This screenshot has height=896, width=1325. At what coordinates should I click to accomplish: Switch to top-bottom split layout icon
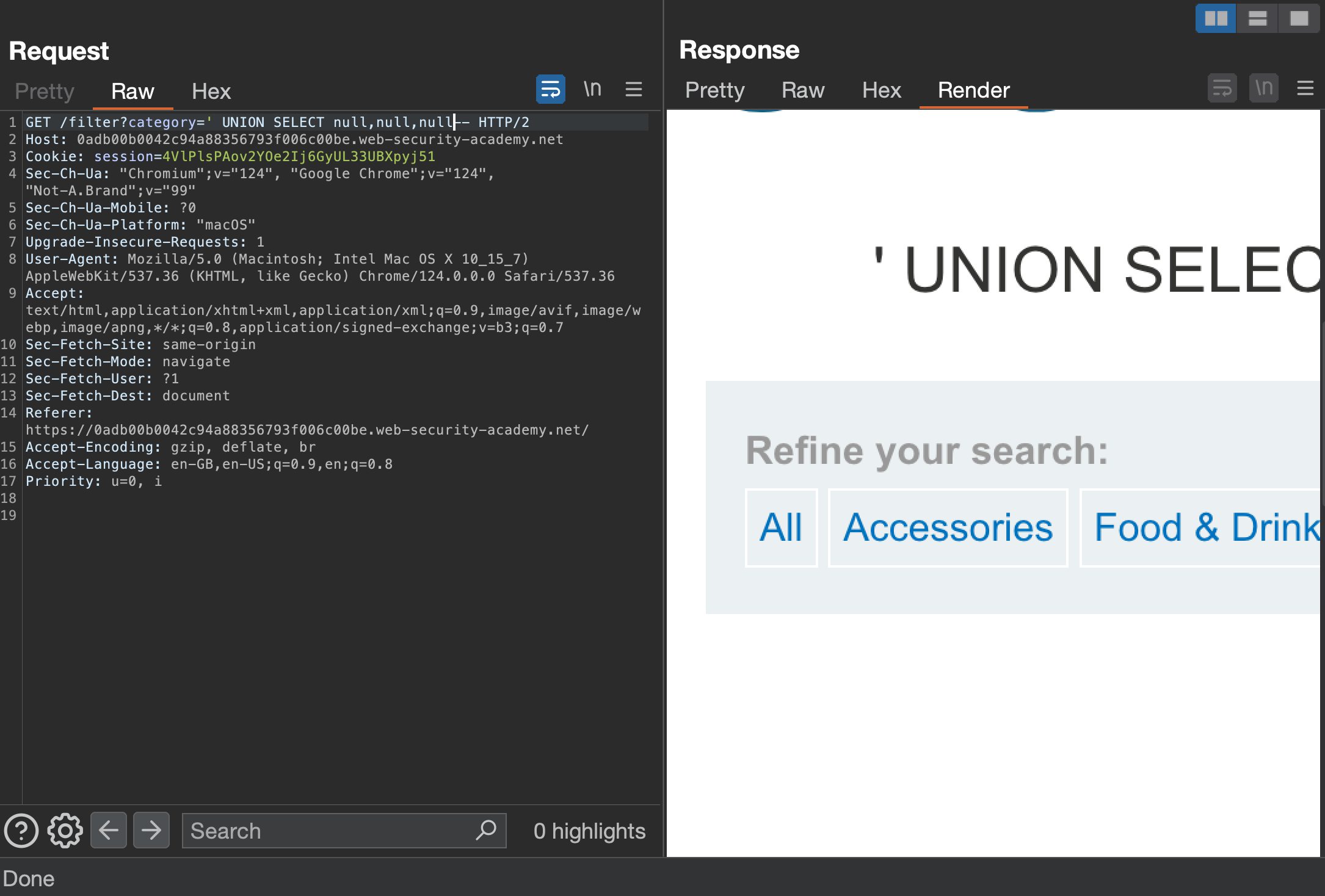tap(1257, 18)
